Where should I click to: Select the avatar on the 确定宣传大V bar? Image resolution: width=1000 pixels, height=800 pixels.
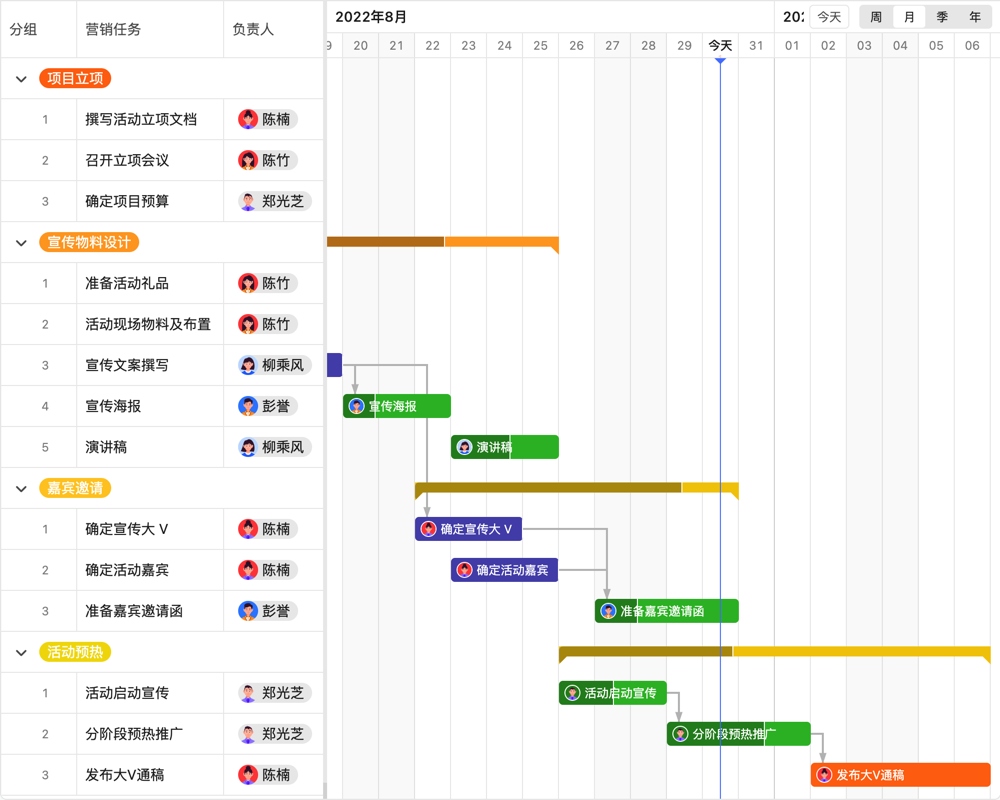427,529
